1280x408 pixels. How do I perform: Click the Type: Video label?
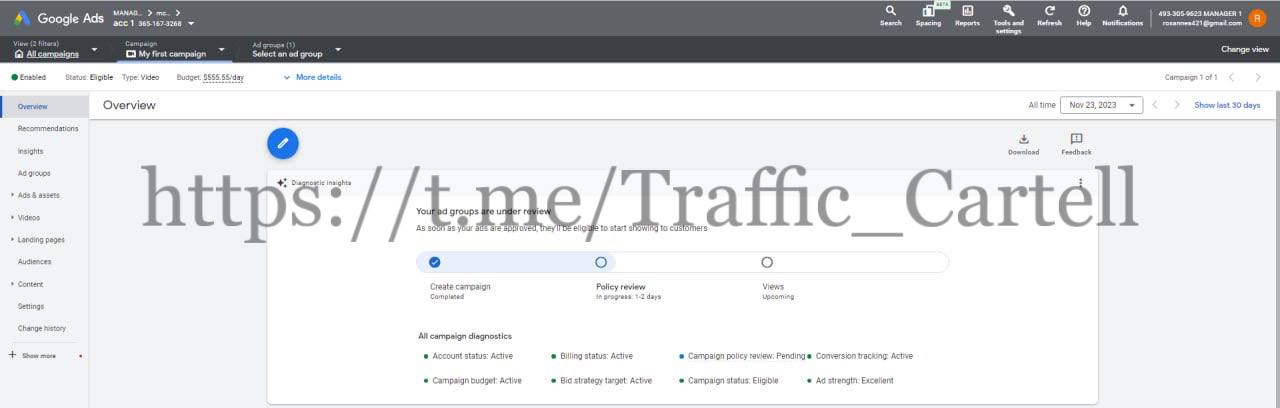pyautogui.click(x=140, y=77)
